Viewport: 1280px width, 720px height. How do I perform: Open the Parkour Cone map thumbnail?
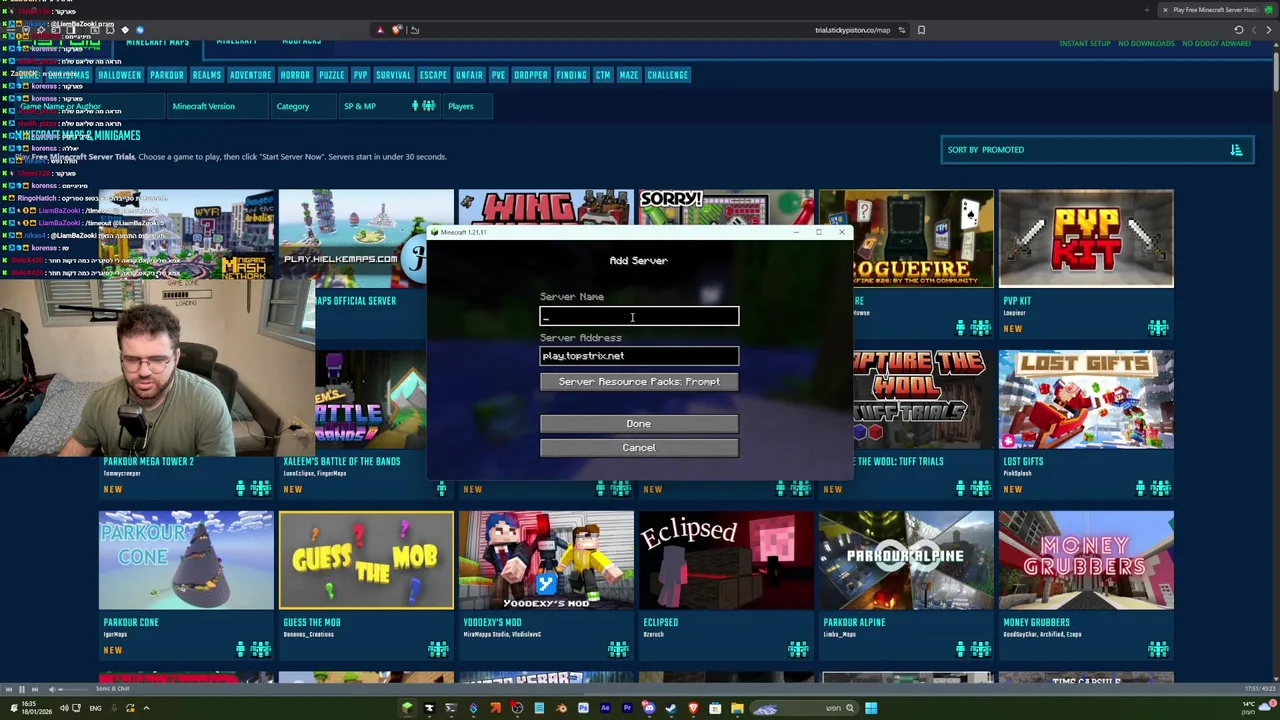186,560
